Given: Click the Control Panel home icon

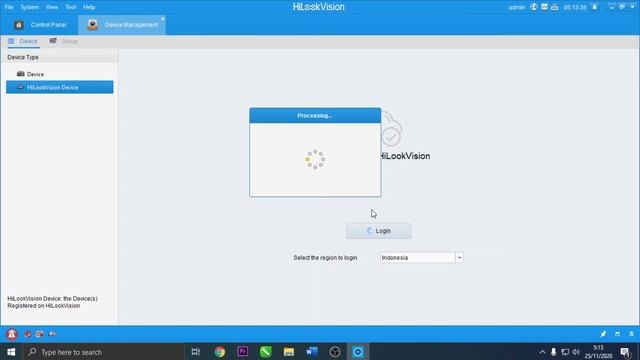Looking at the screenshot, I should tap(19, 25).
